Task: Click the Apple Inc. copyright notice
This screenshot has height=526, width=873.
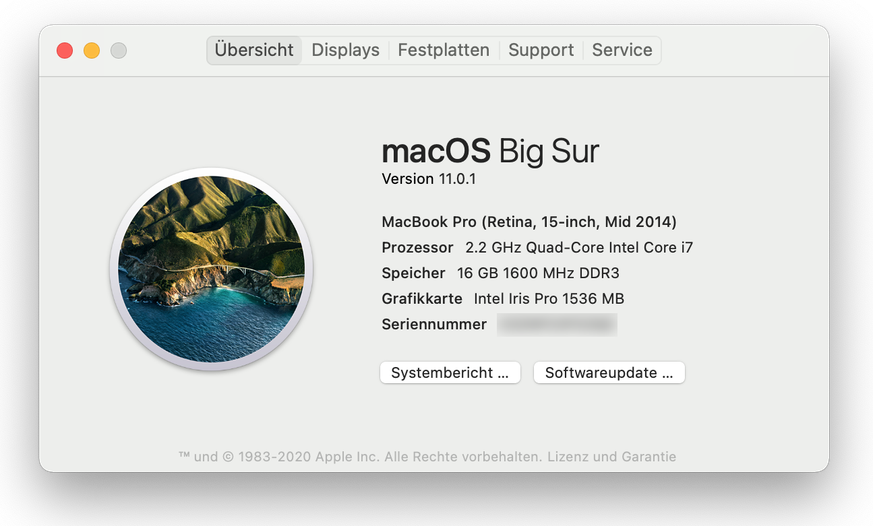Action: click(x=360, y=457)
